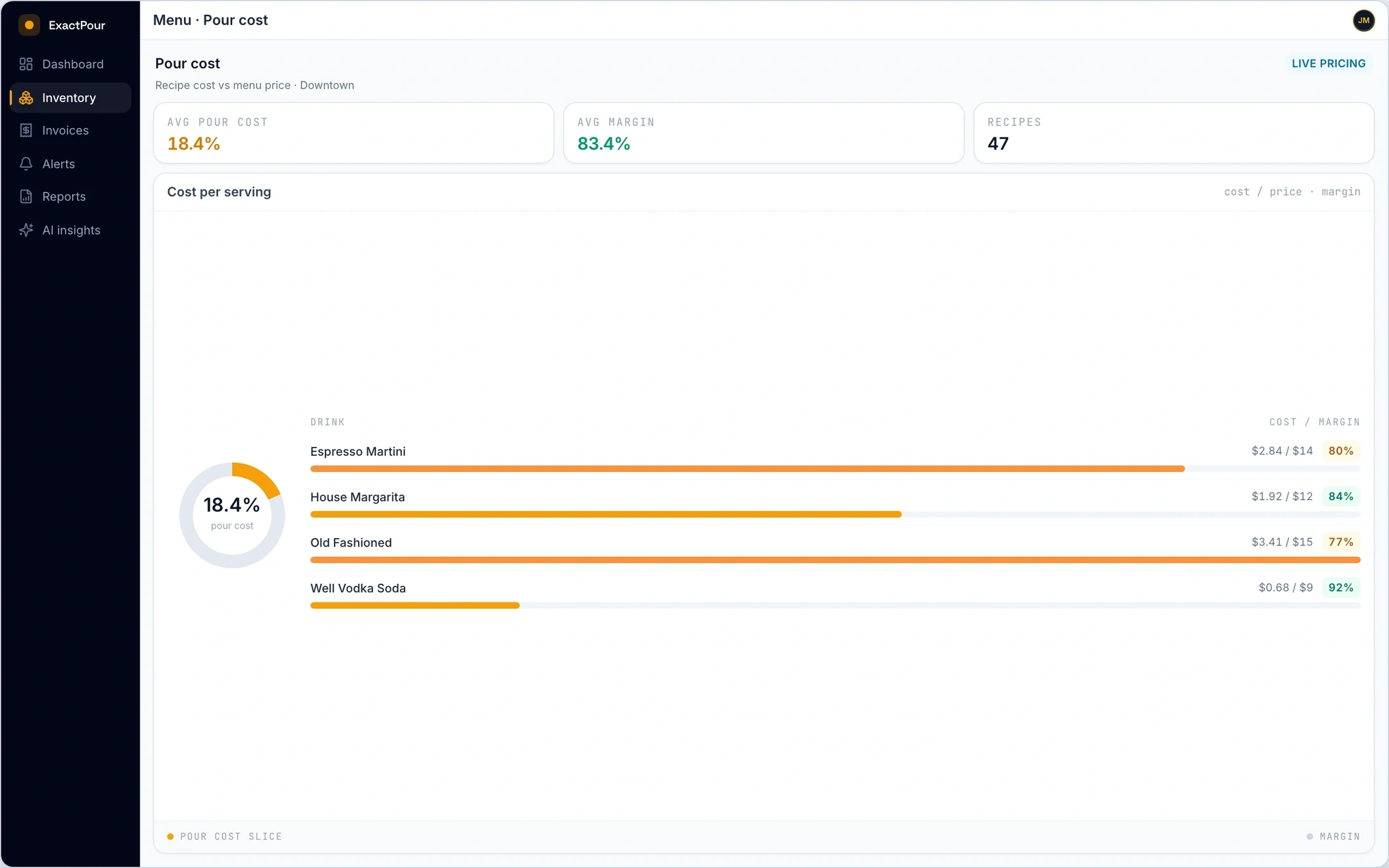Click the $2.84 / $14 value
The image size is (1389, 868).
[x=1282, y=451]
